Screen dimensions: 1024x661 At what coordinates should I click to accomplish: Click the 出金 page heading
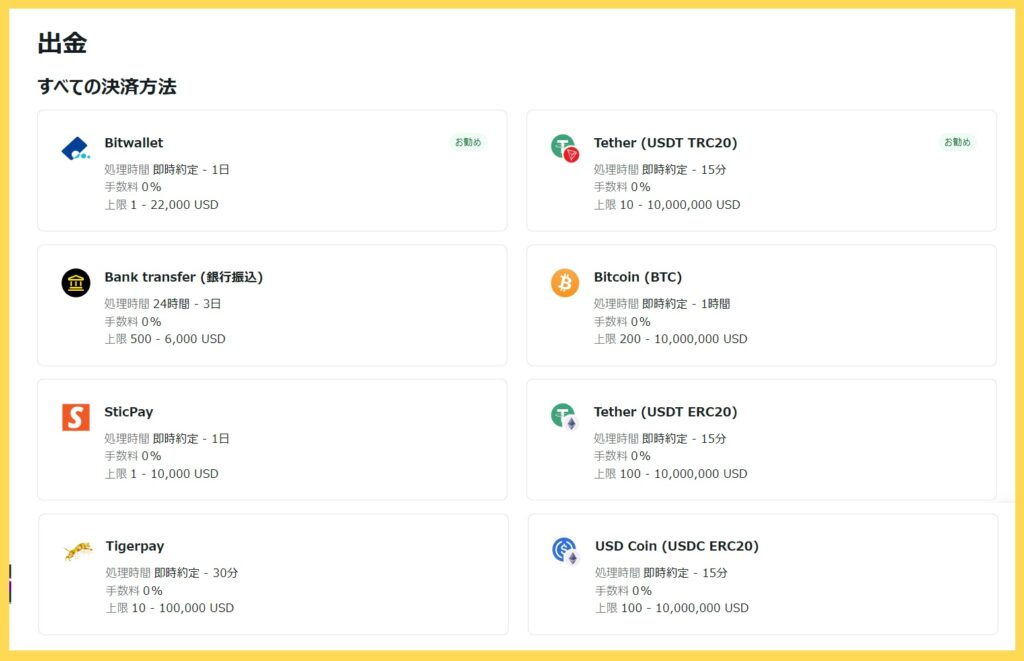click(62, 42)
